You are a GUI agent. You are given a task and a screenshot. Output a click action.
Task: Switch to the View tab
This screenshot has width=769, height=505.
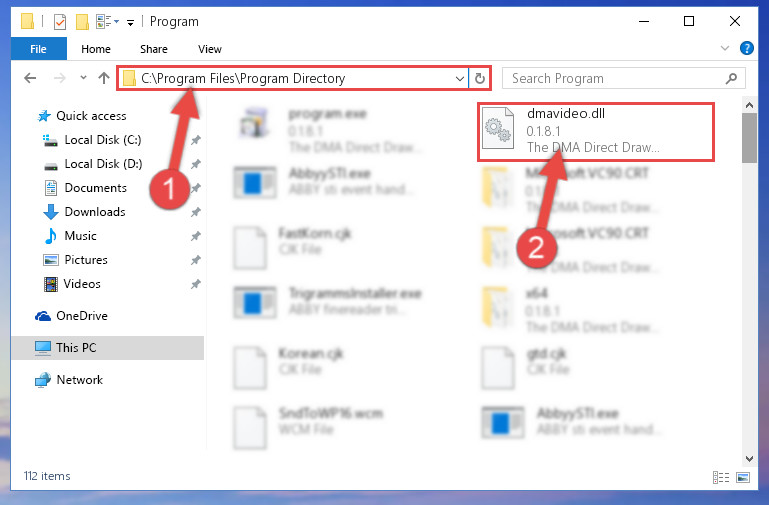tap(209, 49)
